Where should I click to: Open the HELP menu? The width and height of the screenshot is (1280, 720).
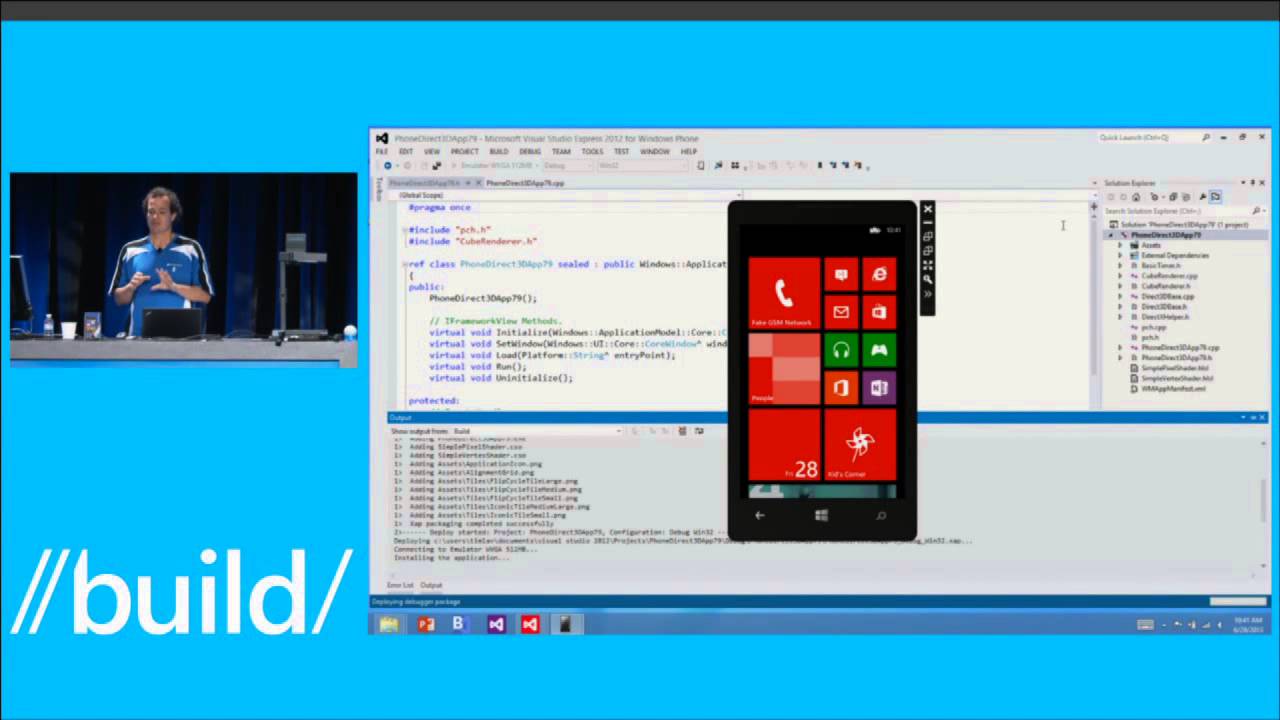tap(689, 152)
